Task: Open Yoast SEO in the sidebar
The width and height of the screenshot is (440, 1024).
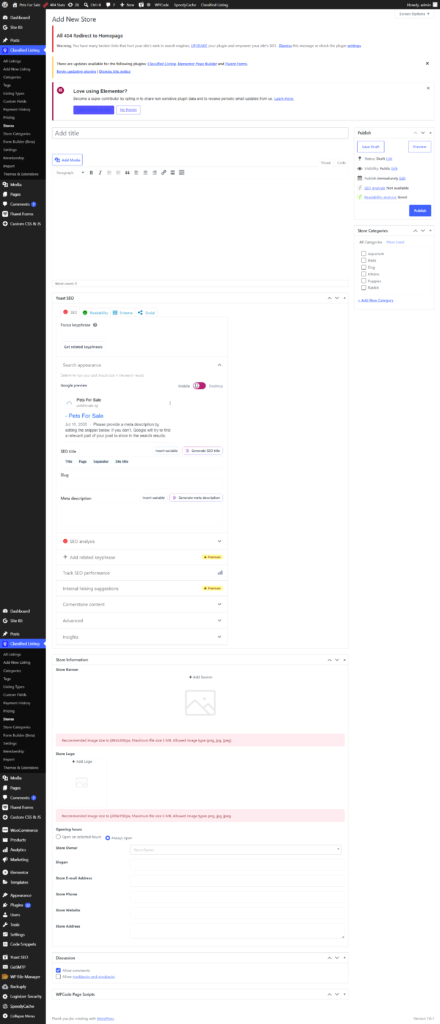Action: [23, 957]
